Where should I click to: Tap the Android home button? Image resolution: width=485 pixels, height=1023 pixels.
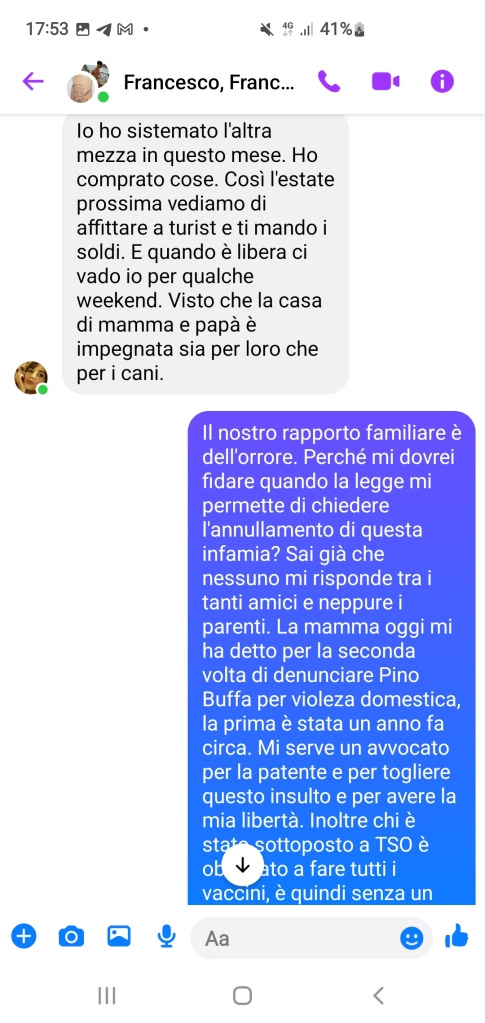pos(242,995)
